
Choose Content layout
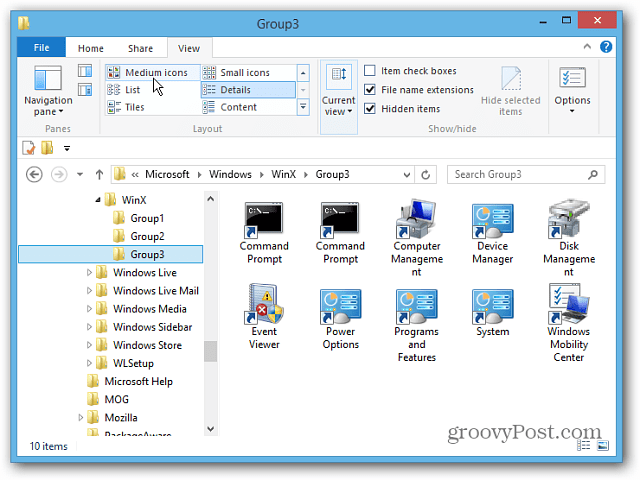point(248,107)
